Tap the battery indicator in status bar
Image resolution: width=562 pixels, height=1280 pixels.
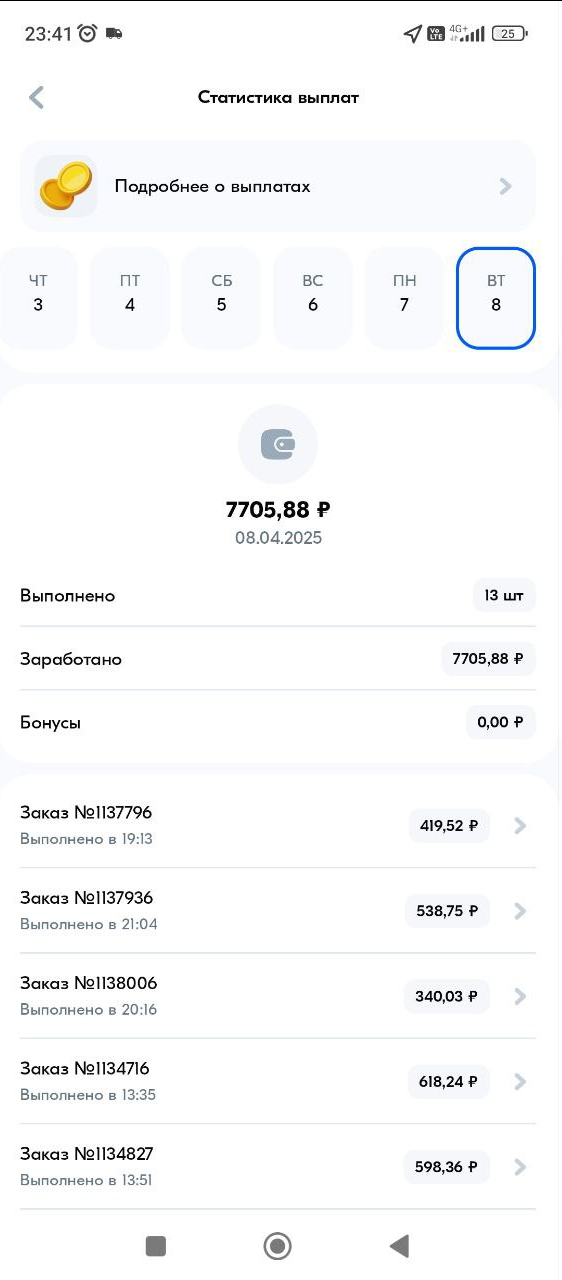coord(510,33)
